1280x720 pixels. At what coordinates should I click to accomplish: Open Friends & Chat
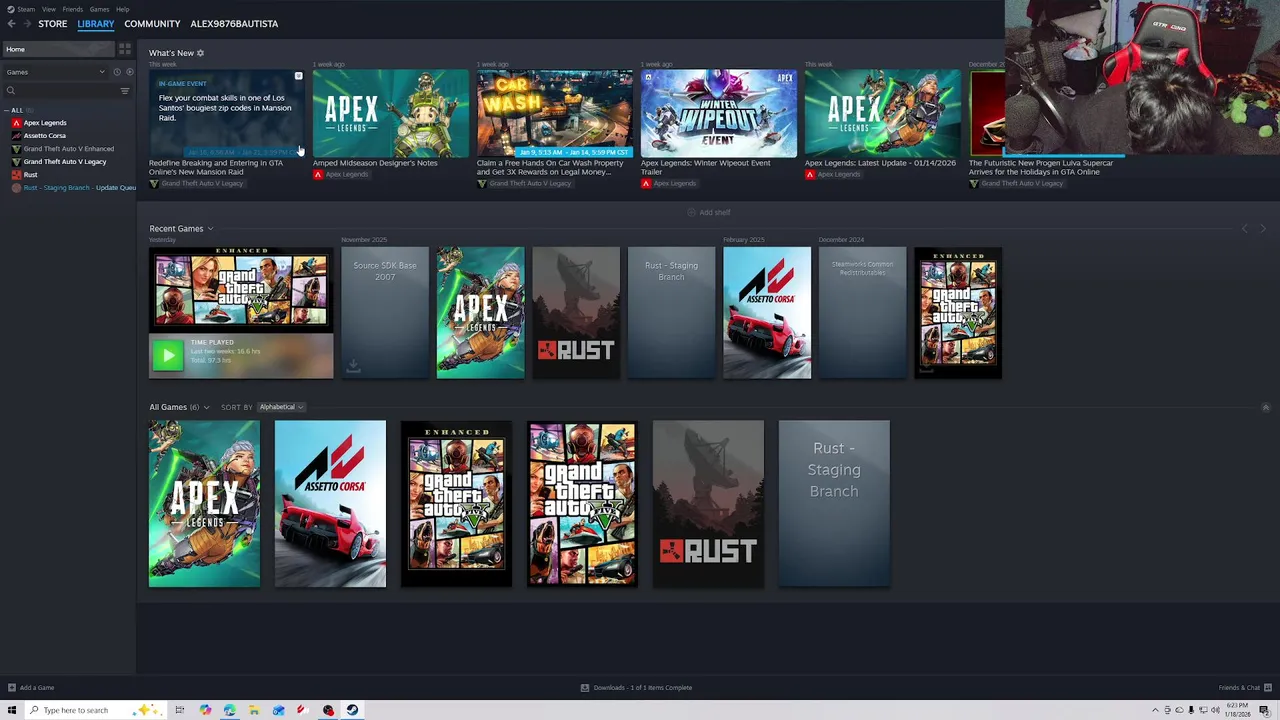(1244, 688)
